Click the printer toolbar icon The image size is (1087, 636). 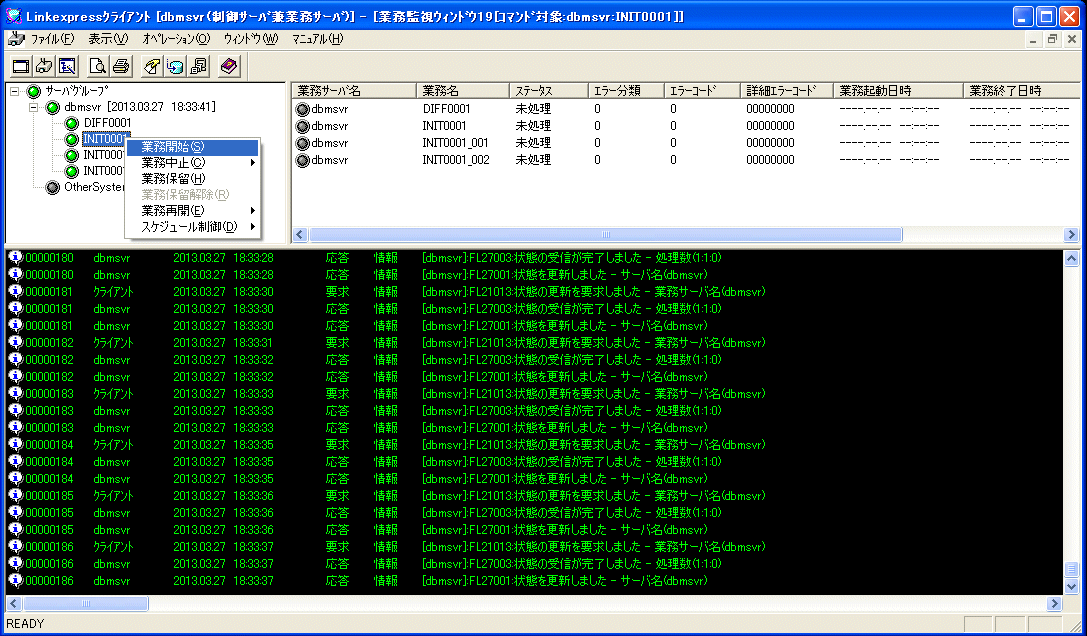coord(121,67)
